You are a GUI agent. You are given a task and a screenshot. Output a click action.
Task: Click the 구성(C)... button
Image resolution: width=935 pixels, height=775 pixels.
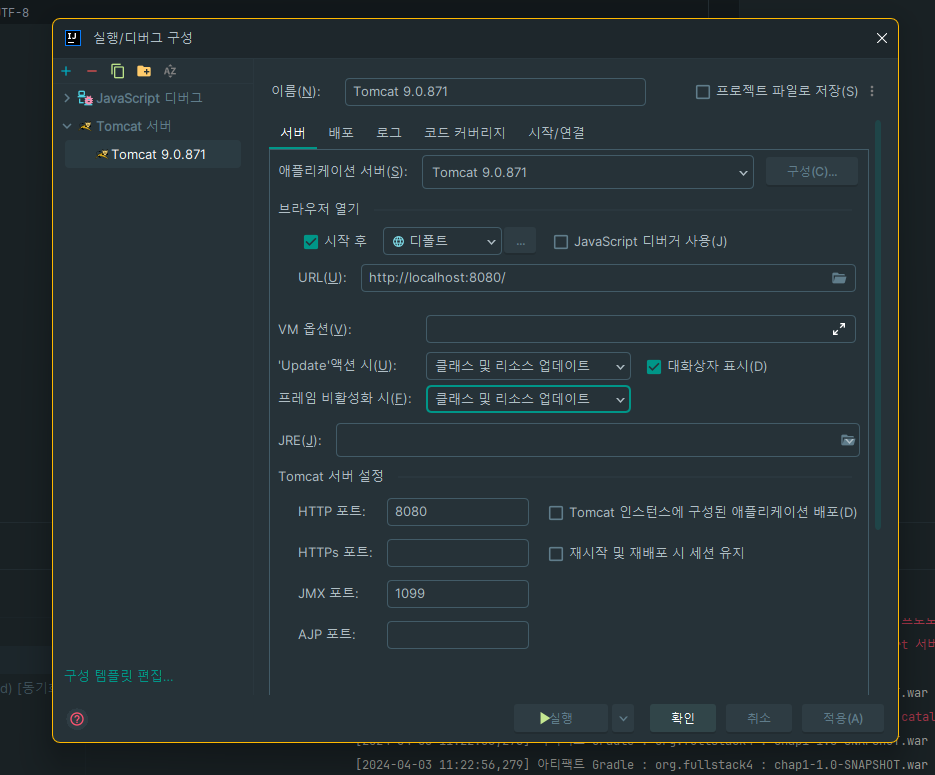tap(812, 172)
